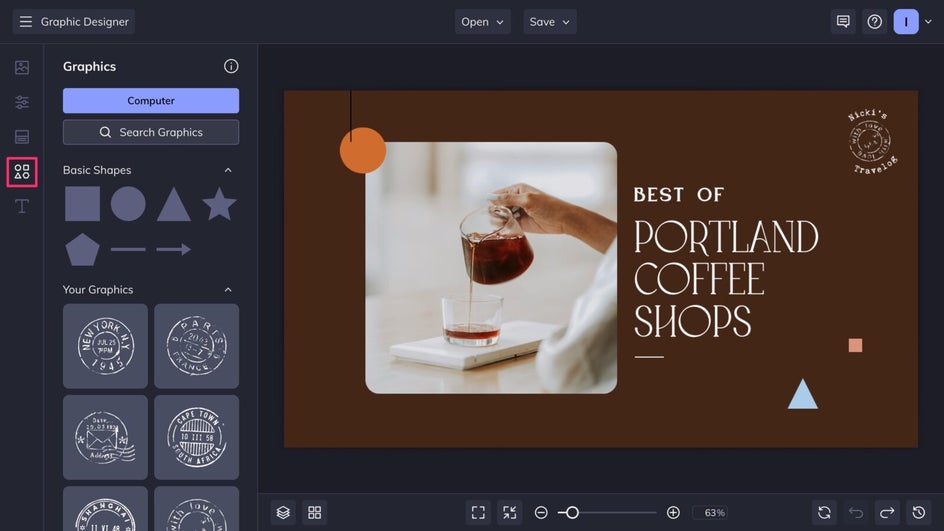Select the Text tool in sidebar

coord(22,206)
